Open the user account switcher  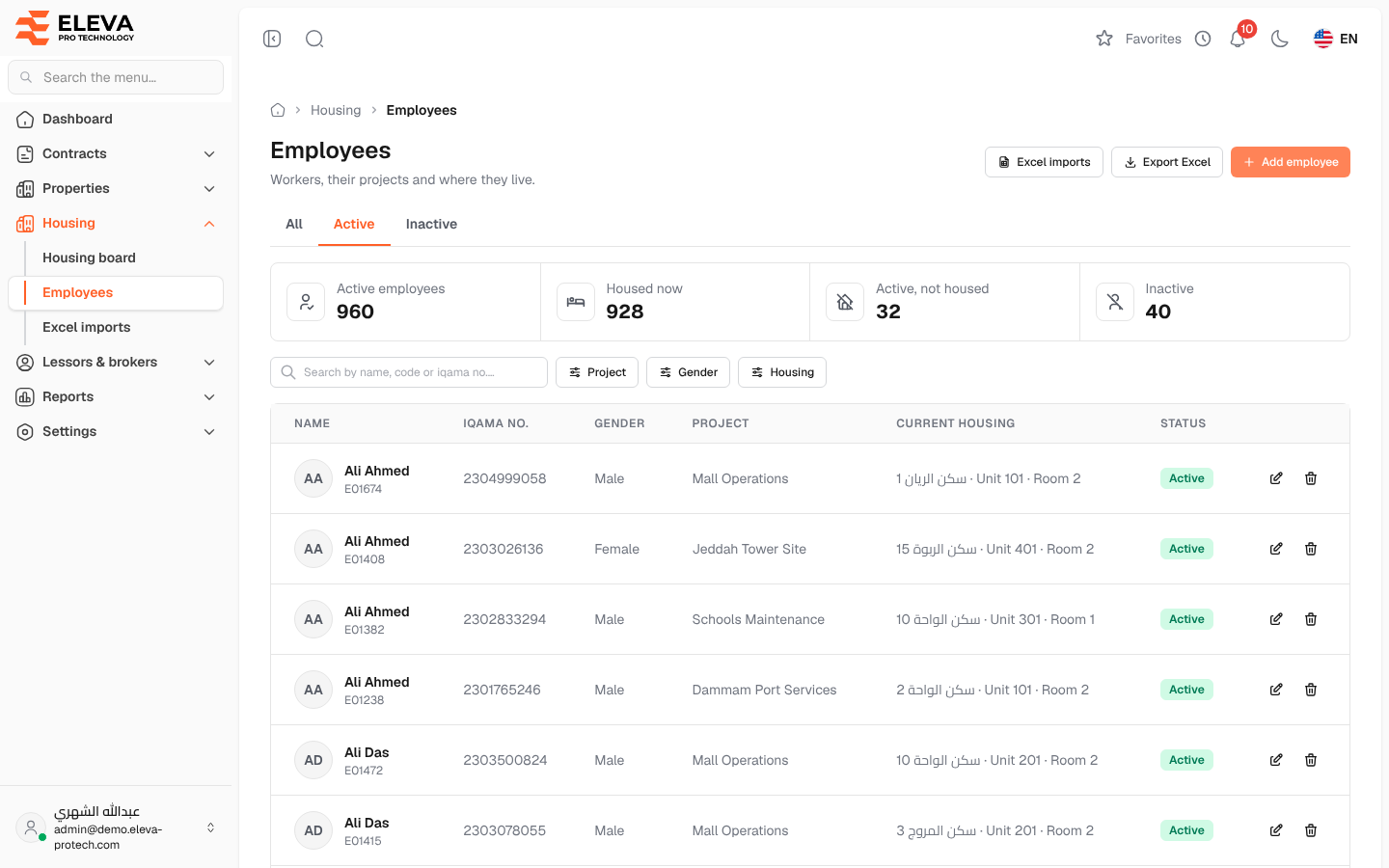[x=116, y=827]
